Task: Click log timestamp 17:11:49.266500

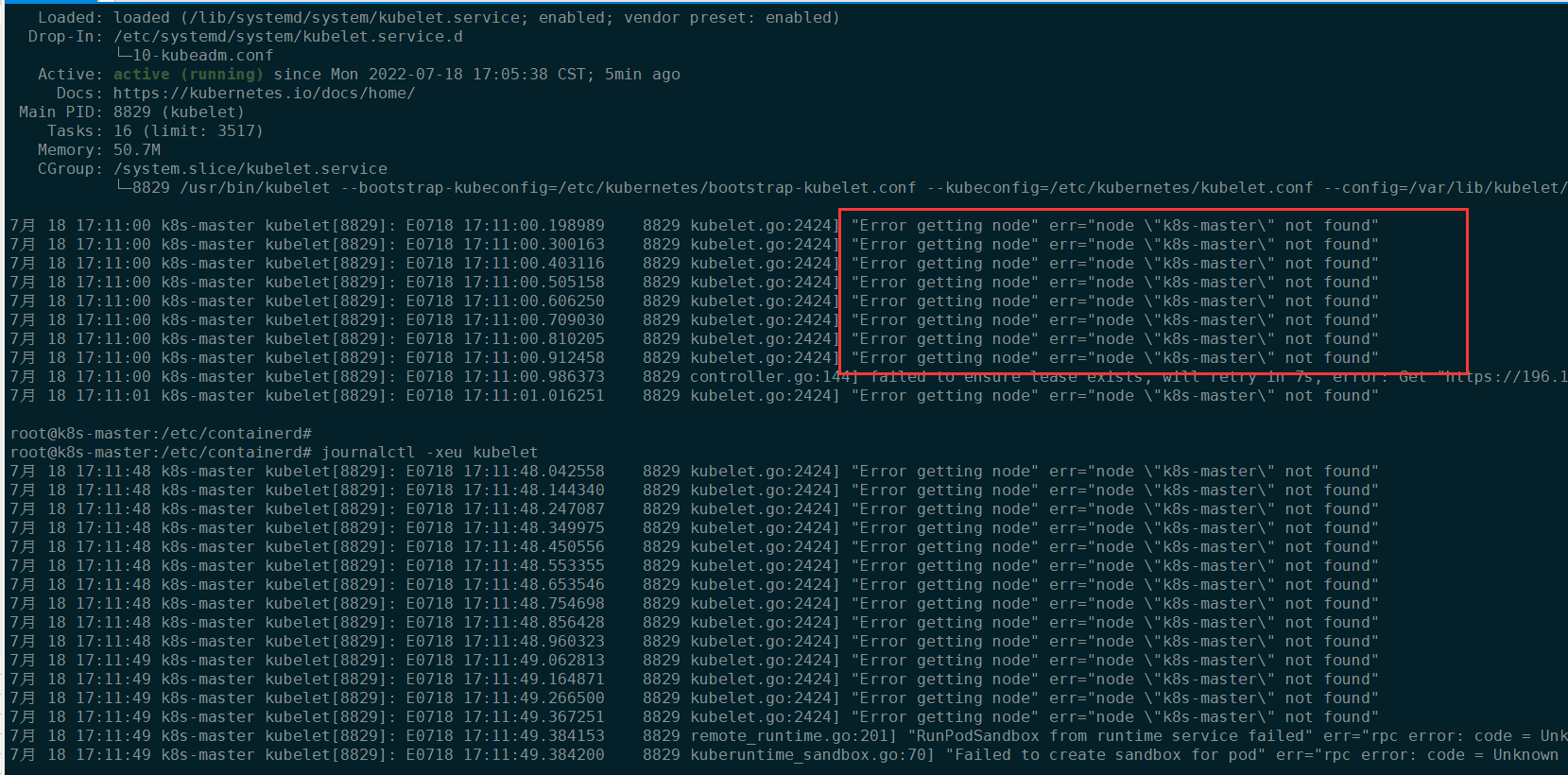Action: click(x=533, y=697)
